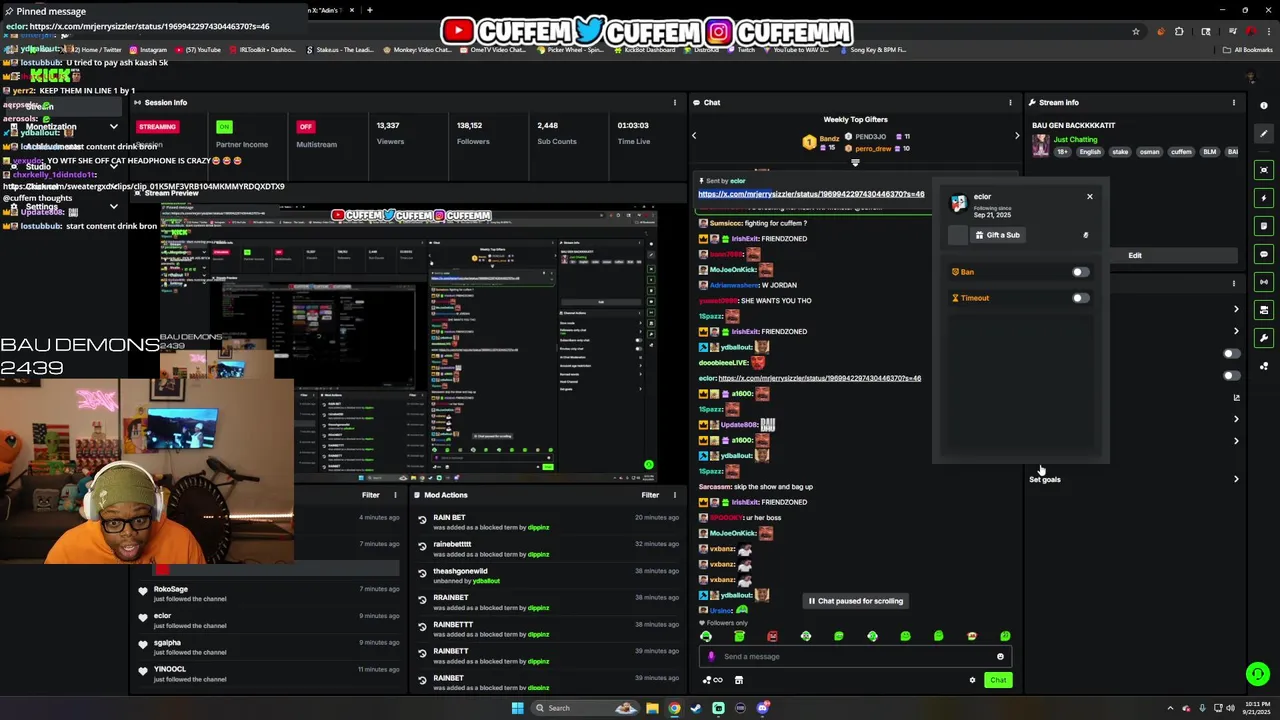
Task: Click Gift a Sub button
Action: 997,235
